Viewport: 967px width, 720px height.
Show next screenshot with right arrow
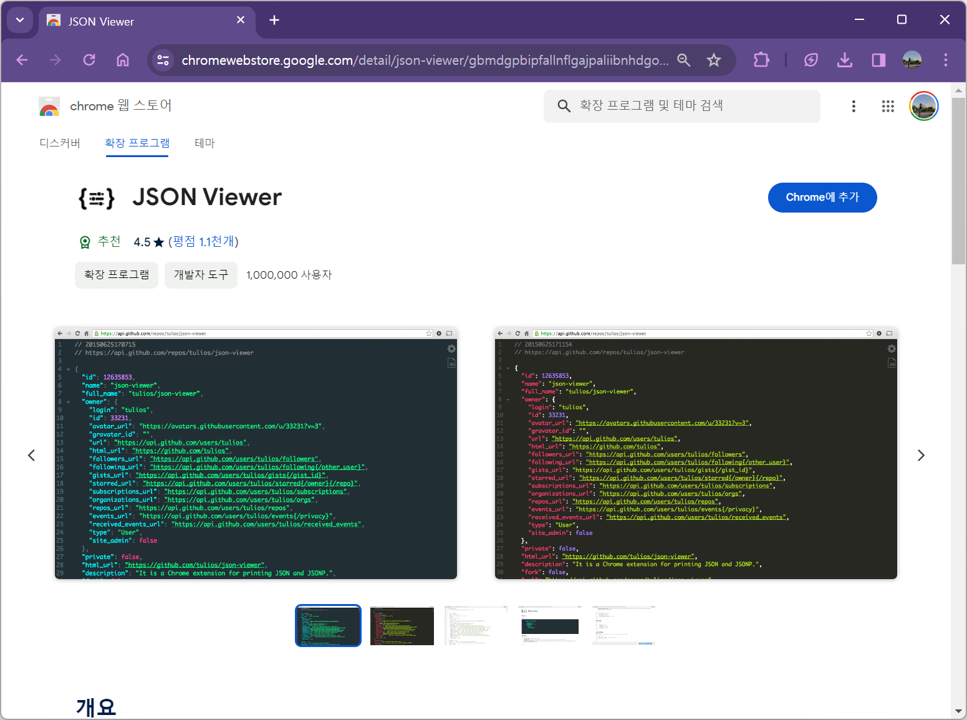921,455
